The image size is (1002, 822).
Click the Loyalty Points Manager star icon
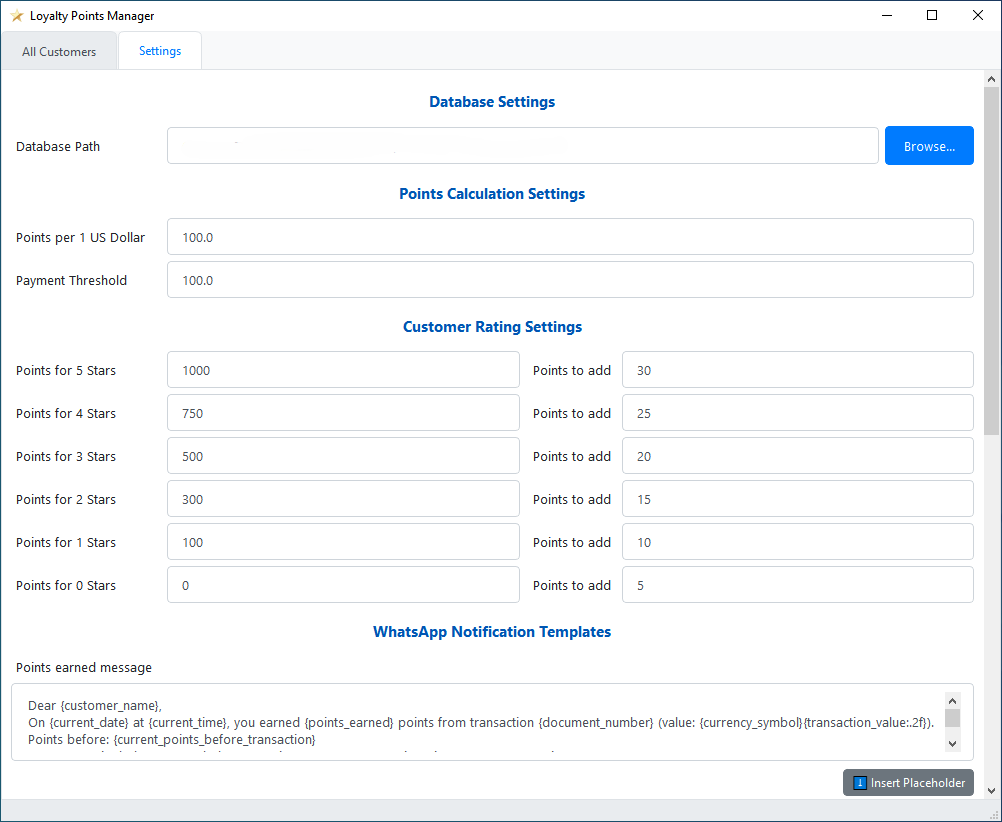16,16
